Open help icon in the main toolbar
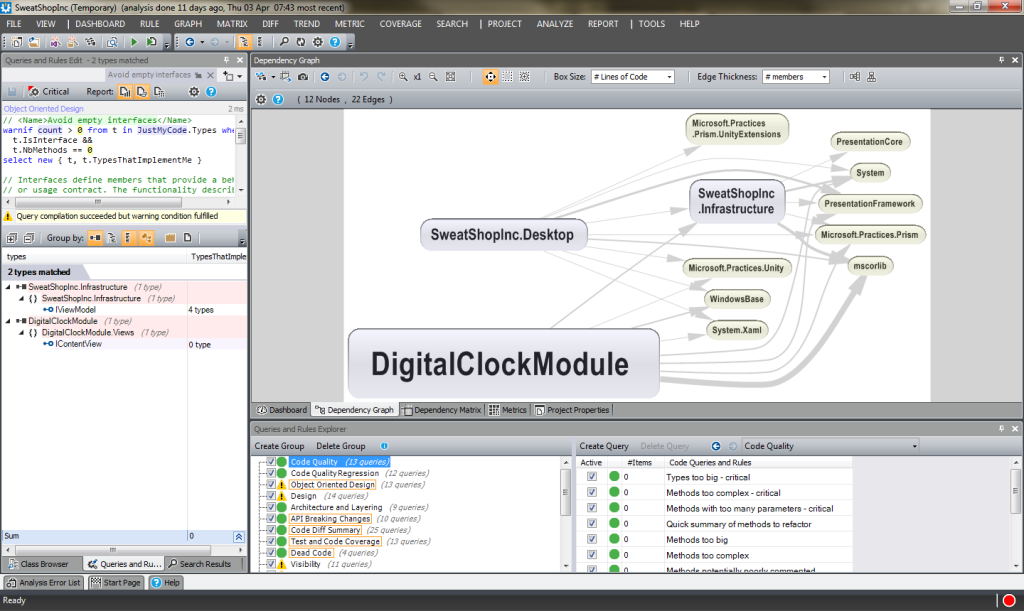The height and width of the screenshot is (611, 1024). point(334,42)
